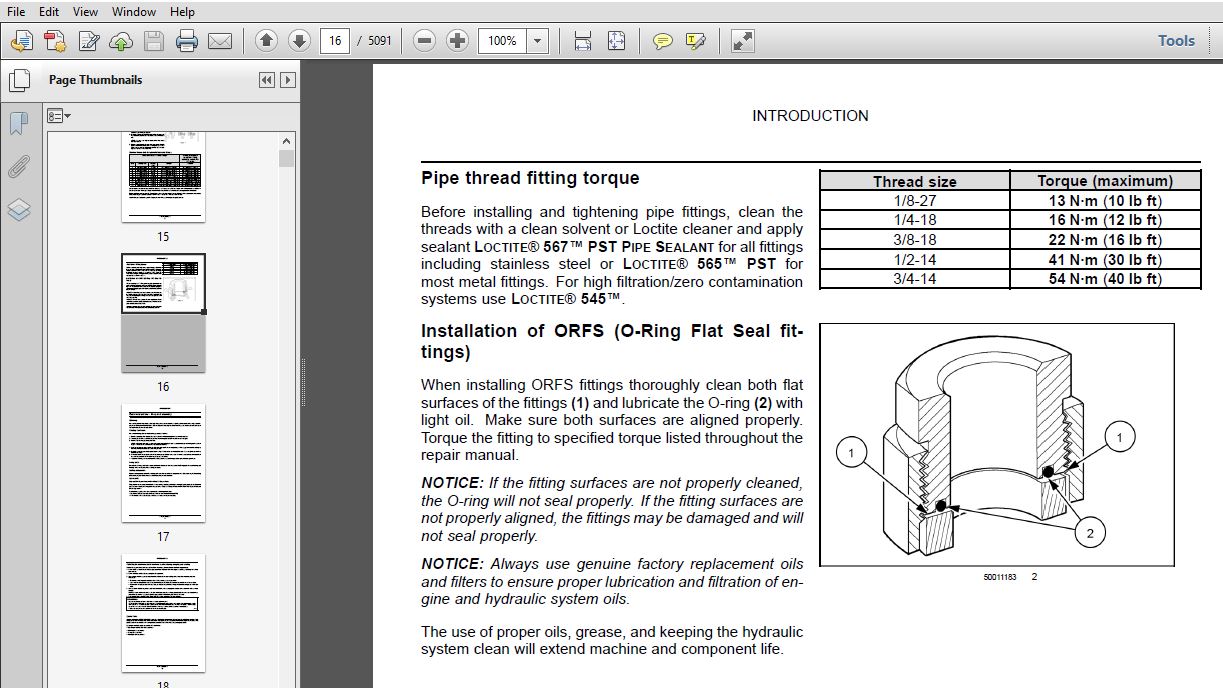The image size is (1223, 688).
Task: Click the 100% zoom value field
Action: coord(503,41)
